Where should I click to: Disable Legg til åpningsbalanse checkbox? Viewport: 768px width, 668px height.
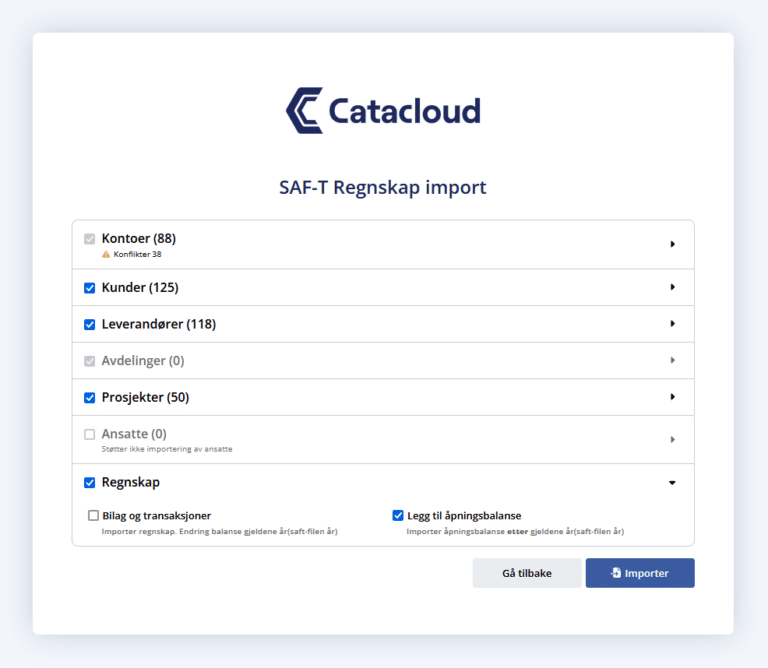[398, 516]
